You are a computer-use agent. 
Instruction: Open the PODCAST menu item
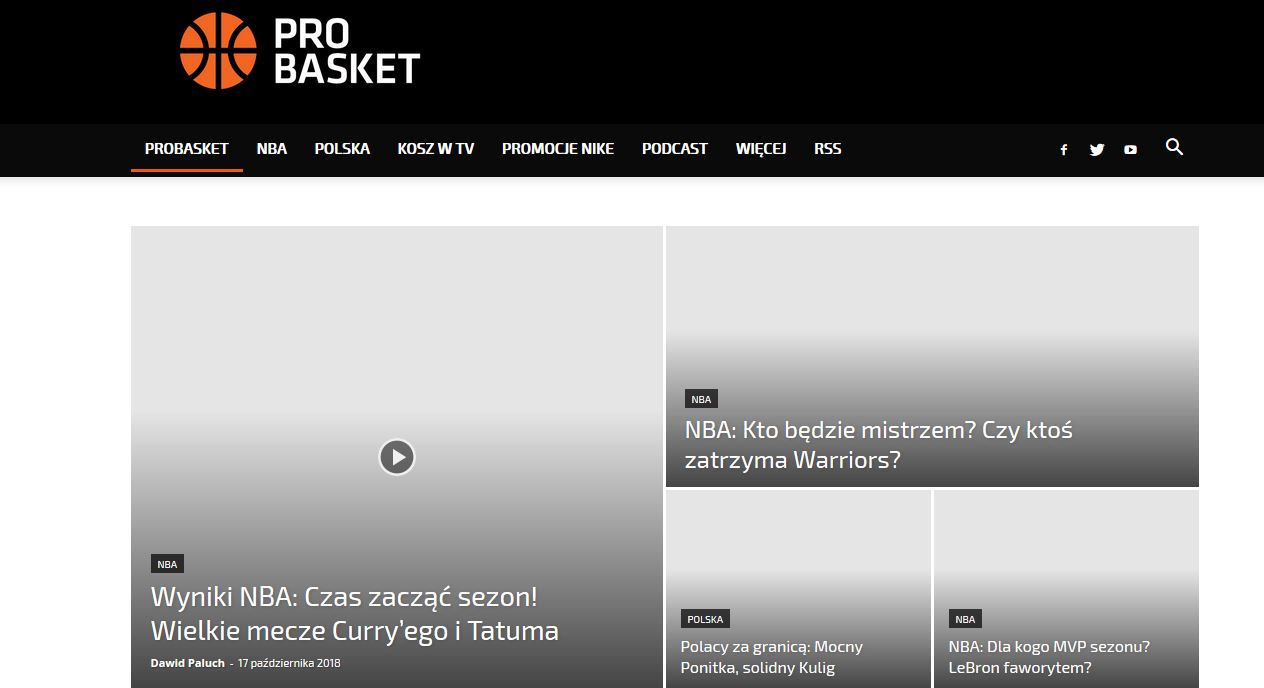(675, 148)
